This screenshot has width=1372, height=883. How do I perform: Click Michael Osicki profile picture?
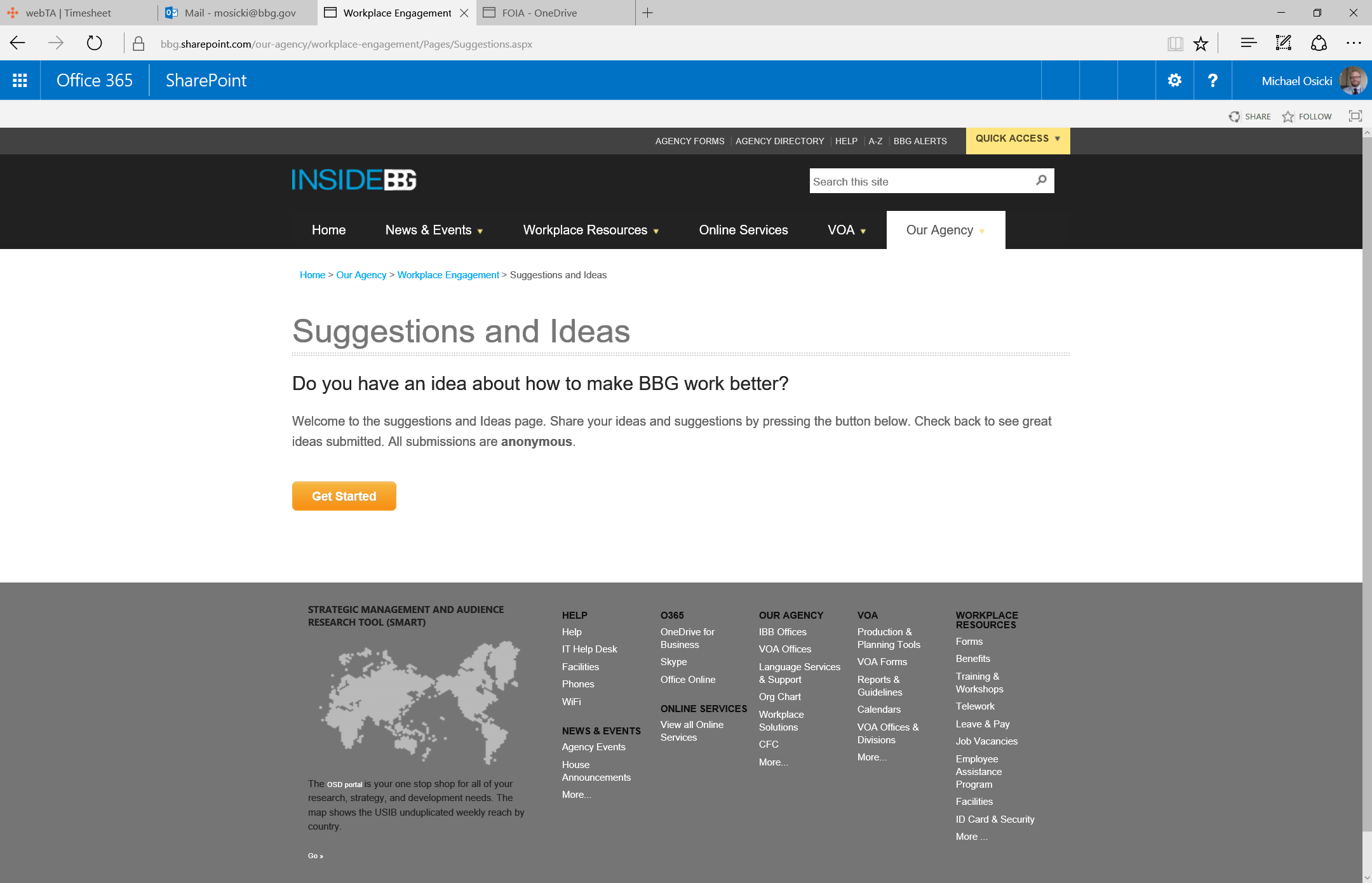(x=1352, y=81)
